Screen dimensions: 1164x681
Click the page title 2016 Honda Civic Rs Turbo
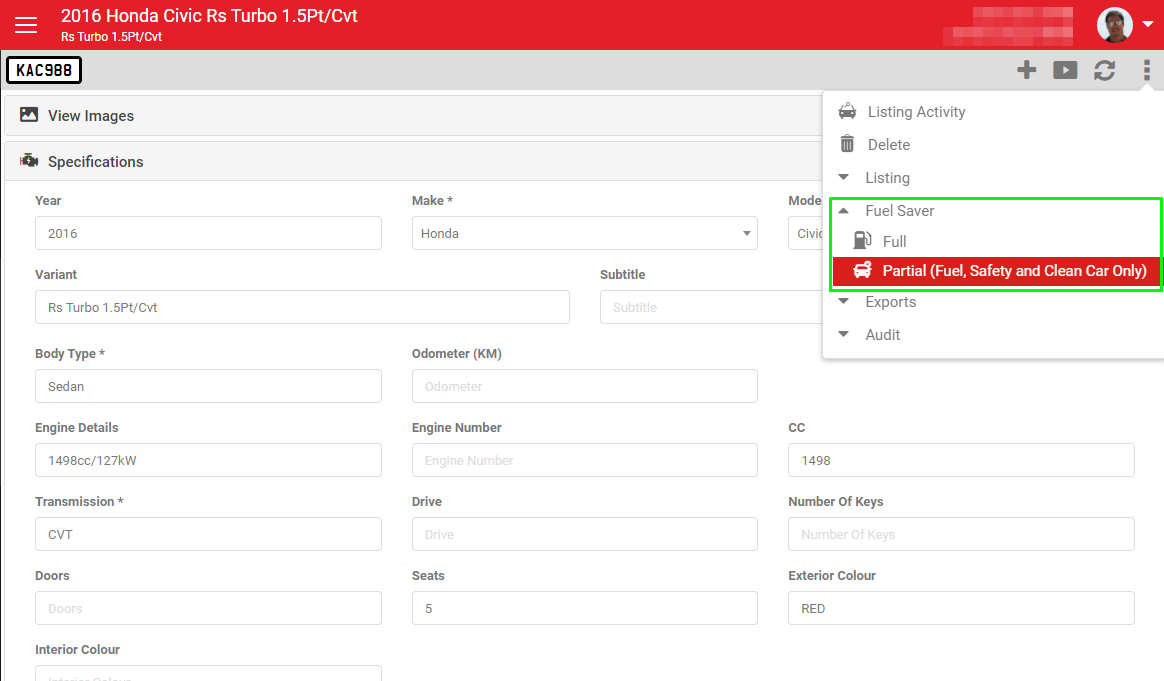click(209, 16)
